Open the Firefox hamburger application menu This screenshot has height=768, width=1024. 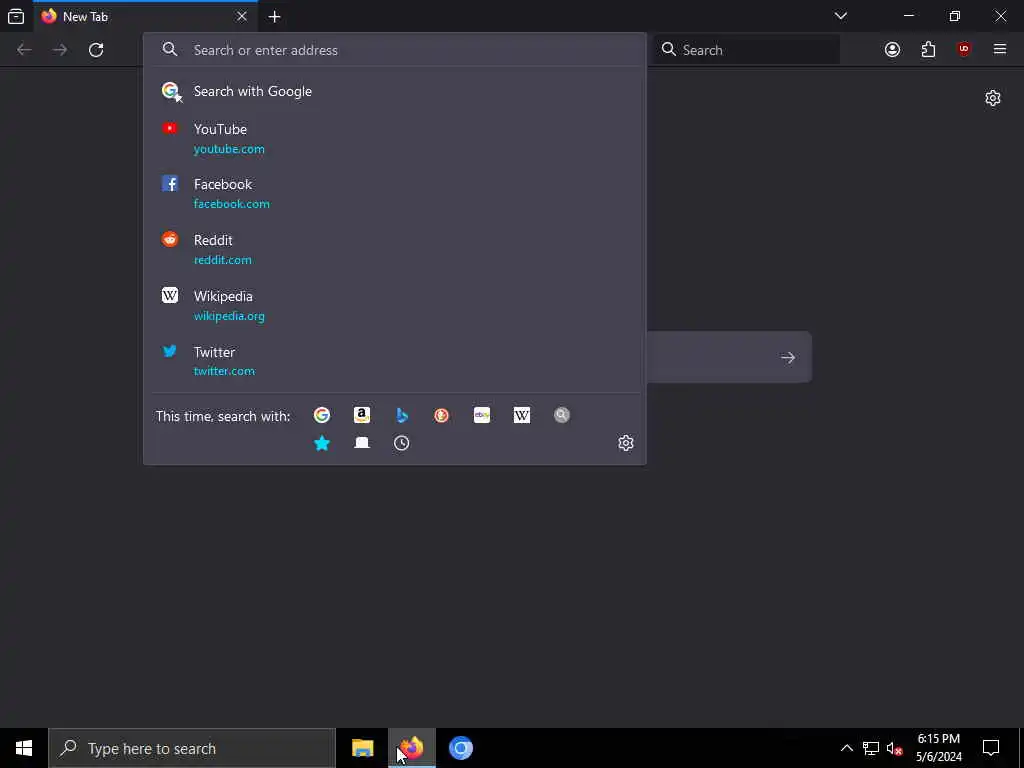click(x=1000, y=50)
